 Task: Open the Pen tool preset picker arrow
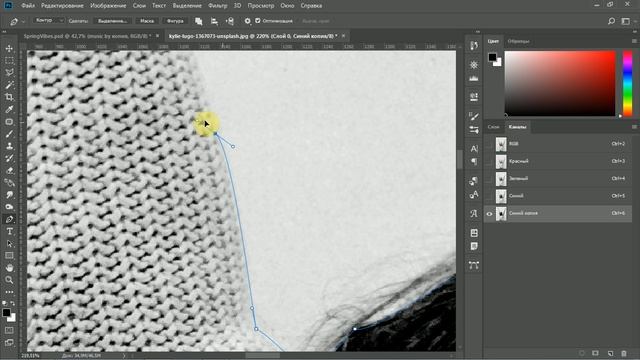tap(23, 21)
